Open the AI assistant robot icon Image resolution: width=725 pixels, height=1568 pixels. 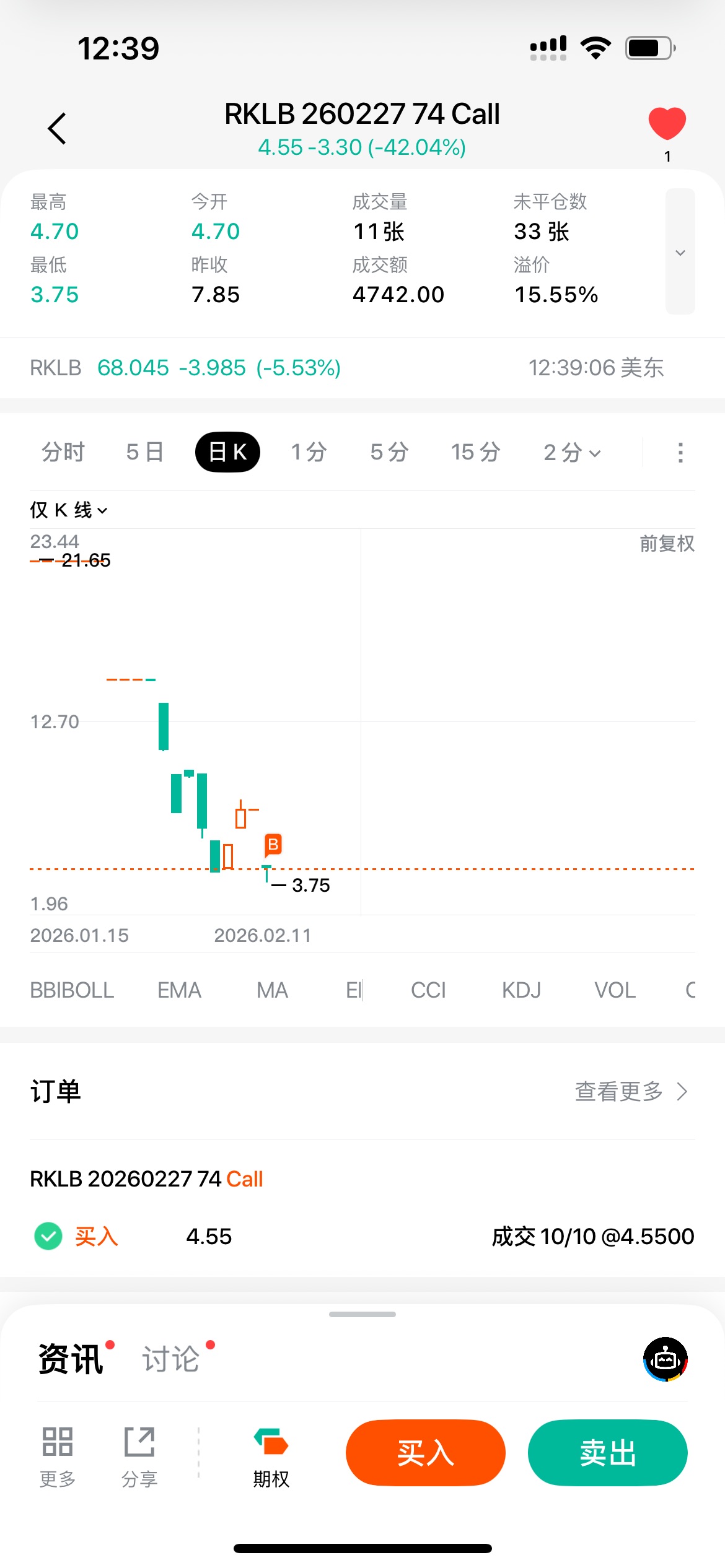pyautogui.click(x=665, y=1359)
